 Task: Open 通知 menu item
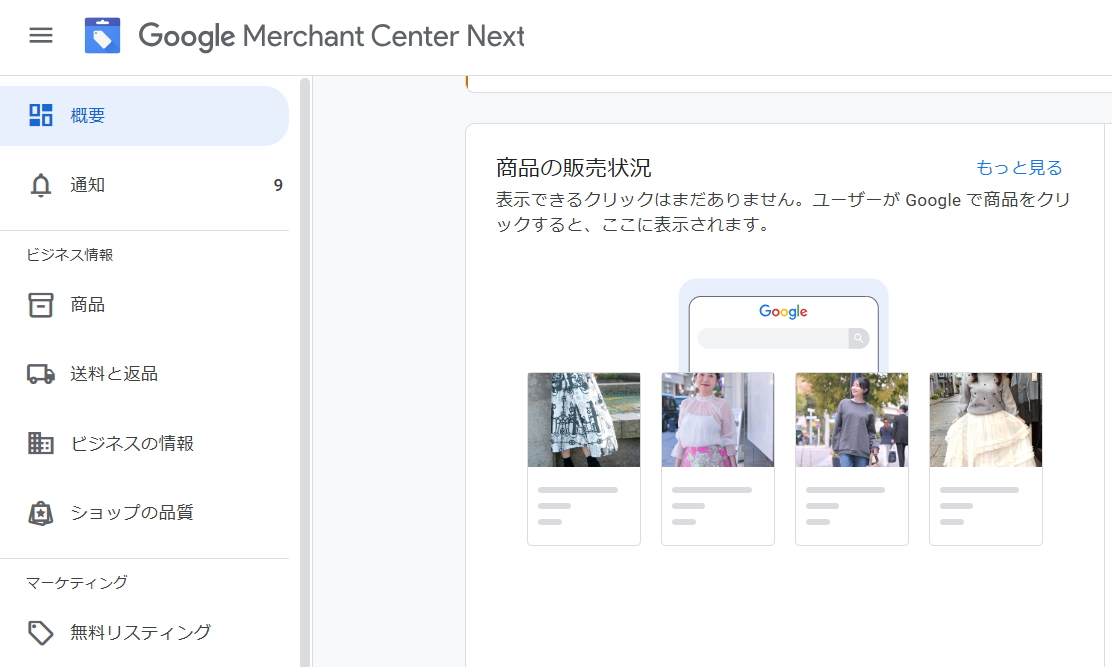[88, 185]
